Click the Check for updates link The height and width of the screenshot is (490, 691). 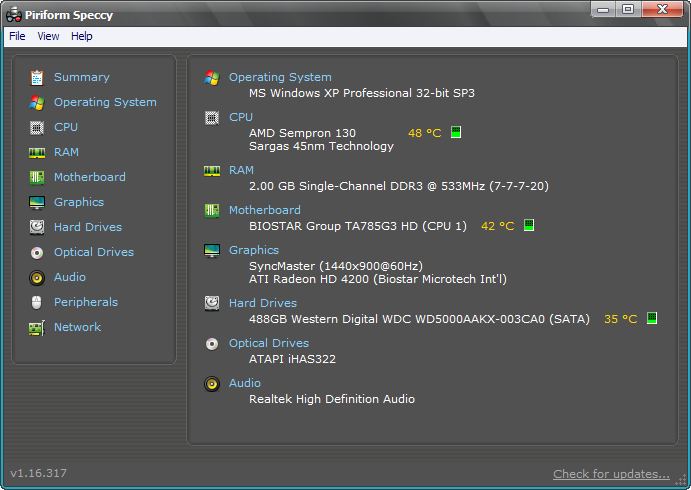(x=611, y=474)
